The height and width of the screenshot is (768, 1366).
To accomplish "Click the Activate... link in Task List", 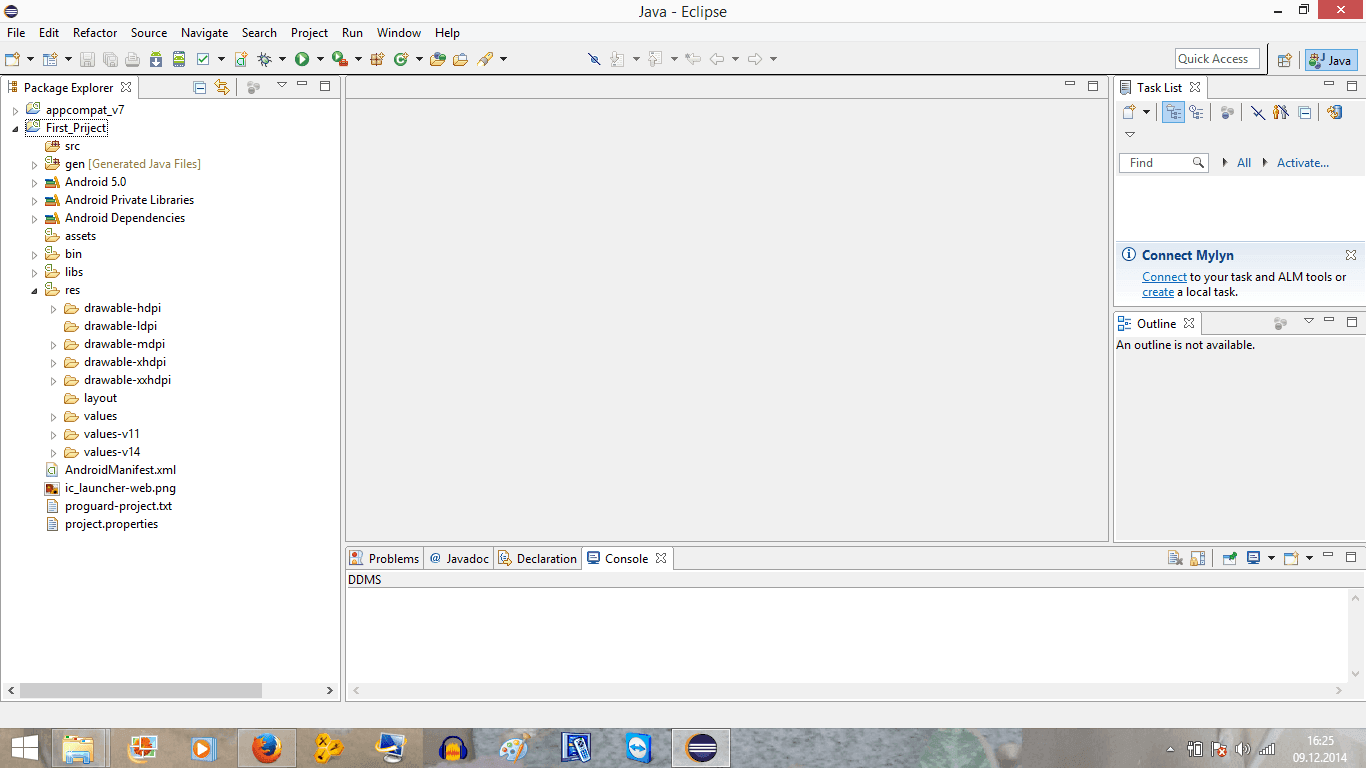I will tap(1303, 163).
